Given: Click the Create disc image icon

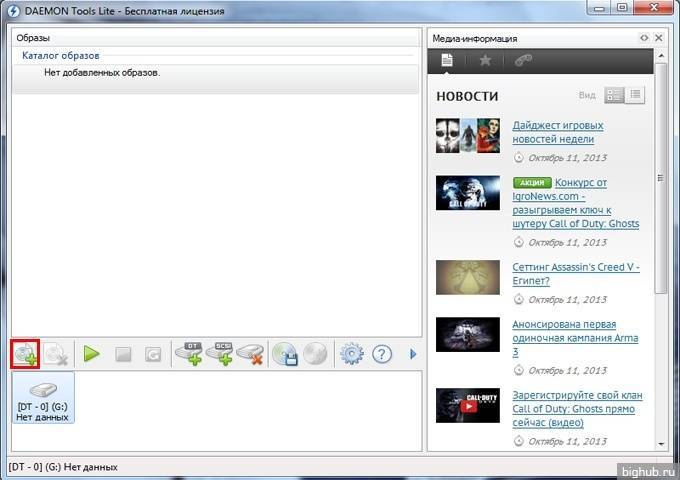Looking at the screenshot, I should tap(285, 354).
